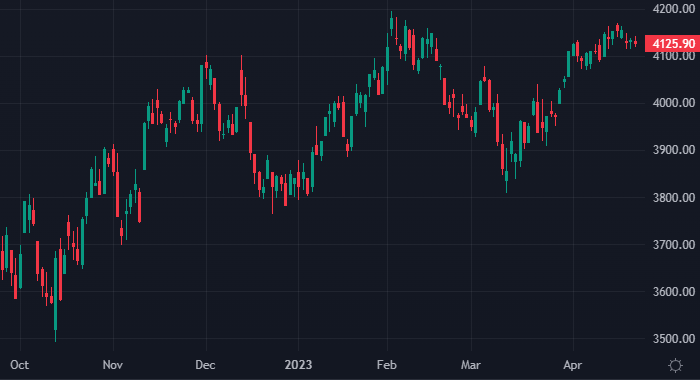Click the Feb label on time axis
This screenshot has width=700, height=380.
click(x=387, y=365)
